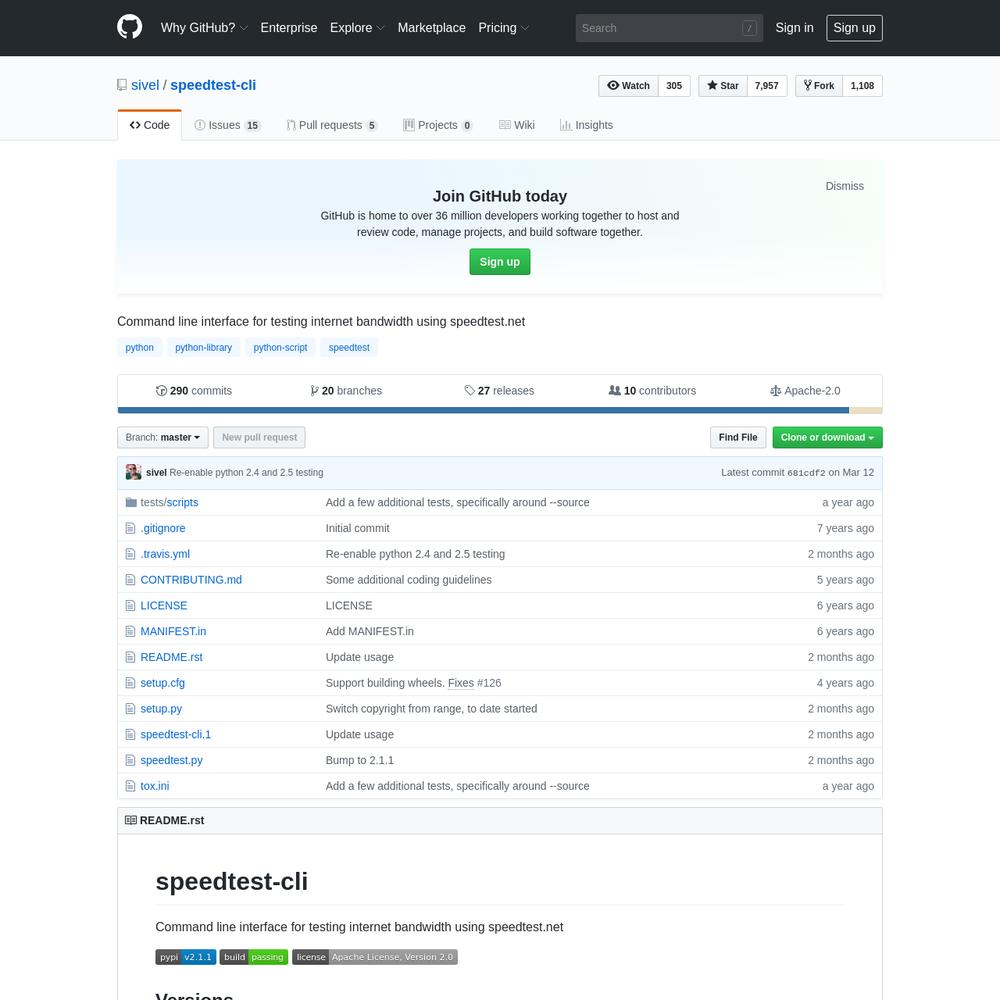Click the GitHub Octocat logo
Viewport: 1000px width, 1000px height.
coord(129,27)
